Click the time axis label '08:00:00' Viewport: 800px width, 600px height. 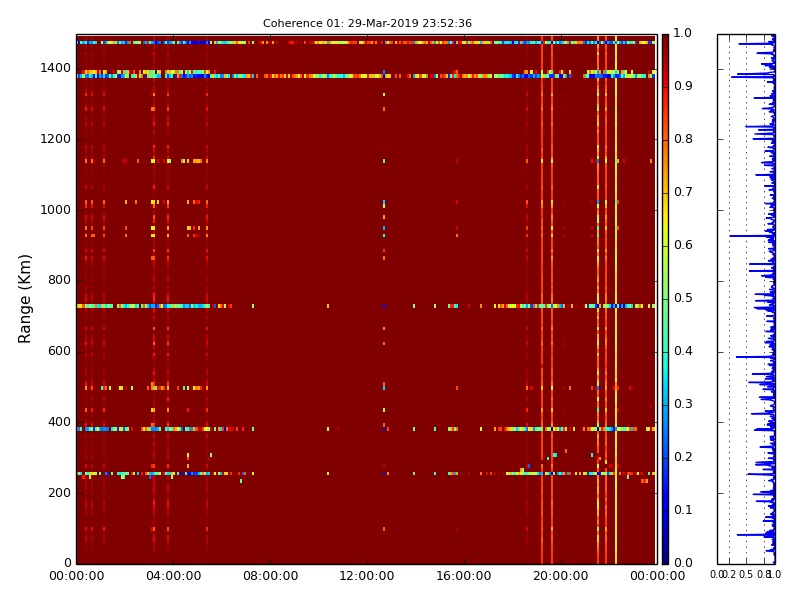pos(270,576)
